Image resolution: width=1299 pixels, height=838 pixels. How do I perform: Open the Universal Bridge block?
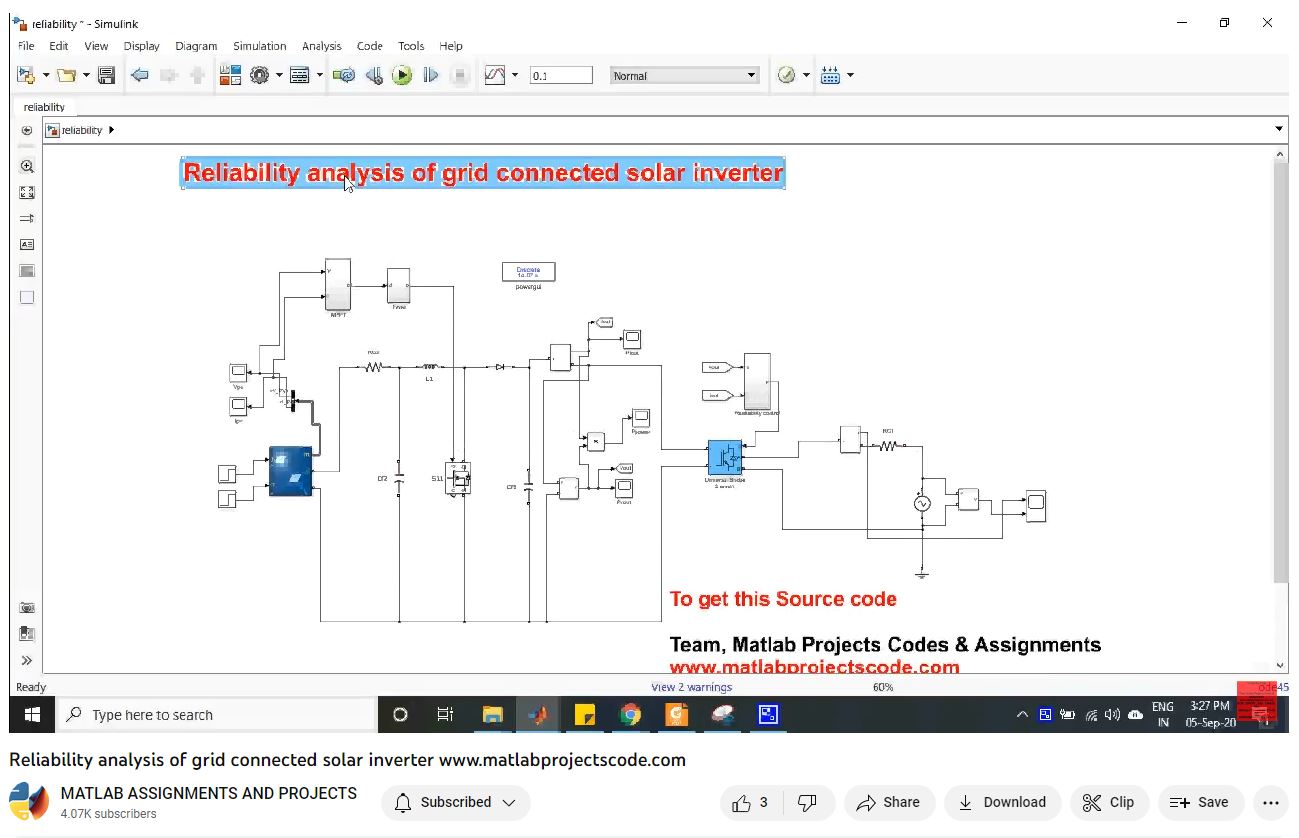[724, 456]
